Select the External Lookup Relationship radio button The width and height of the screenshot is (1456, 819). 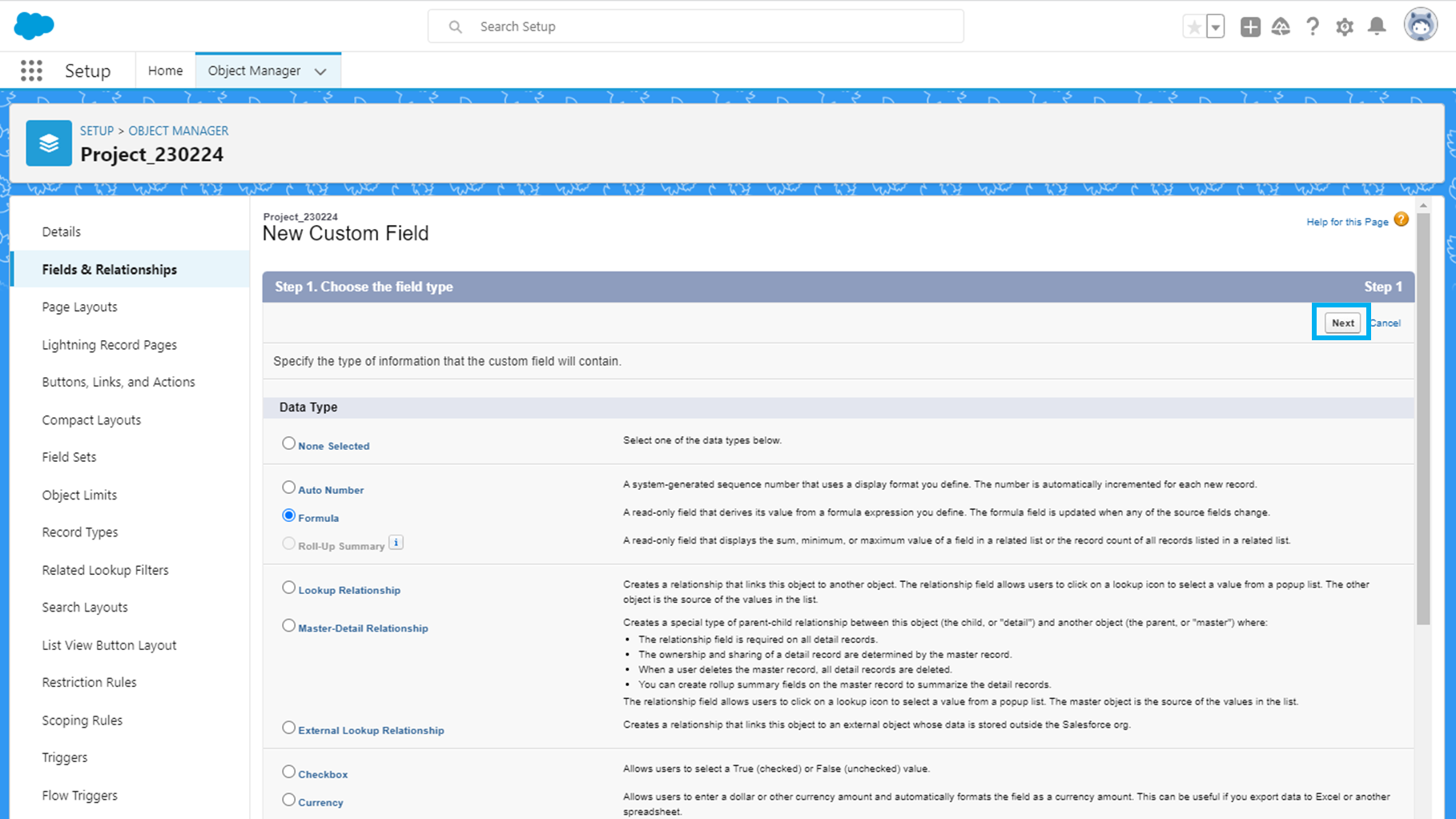pos(288,727)
